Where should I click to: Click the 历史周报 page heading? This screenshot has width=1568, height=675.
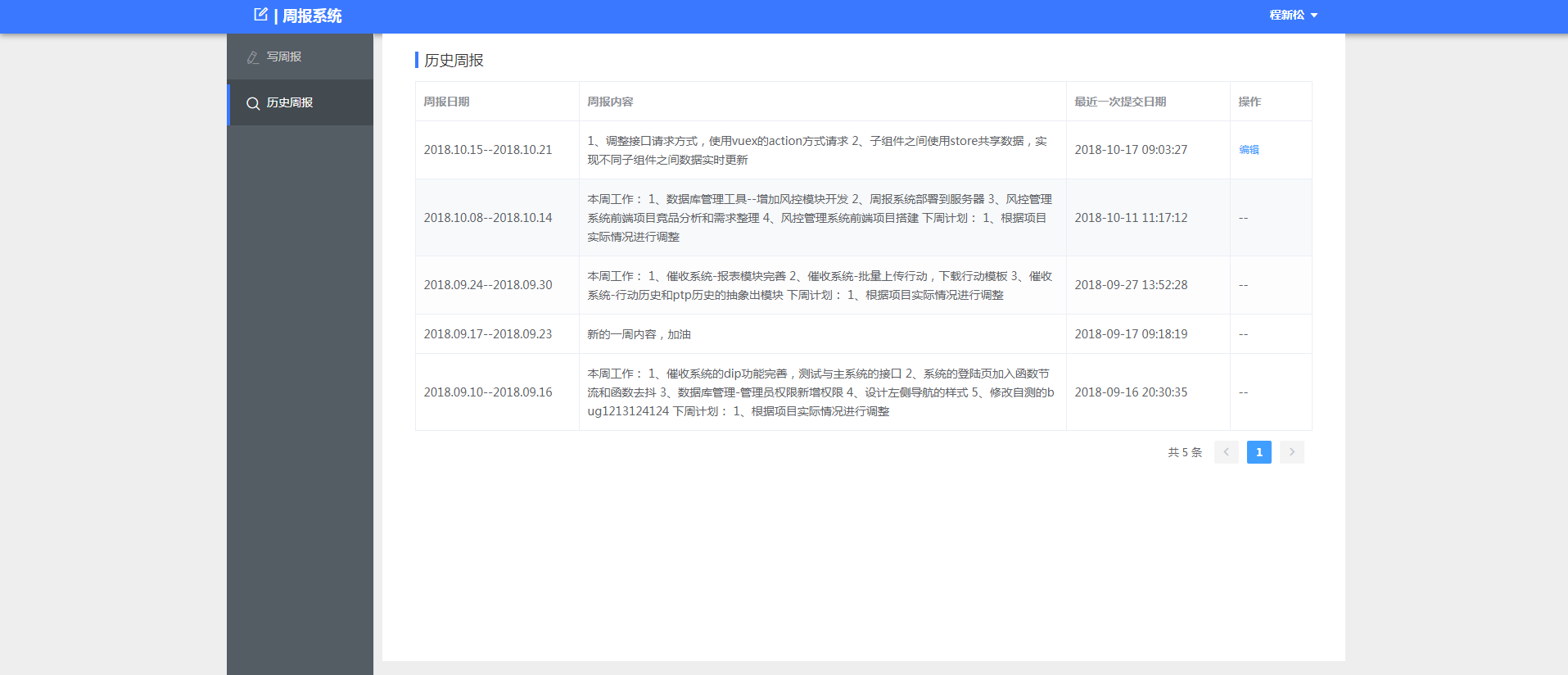point(454,60)
